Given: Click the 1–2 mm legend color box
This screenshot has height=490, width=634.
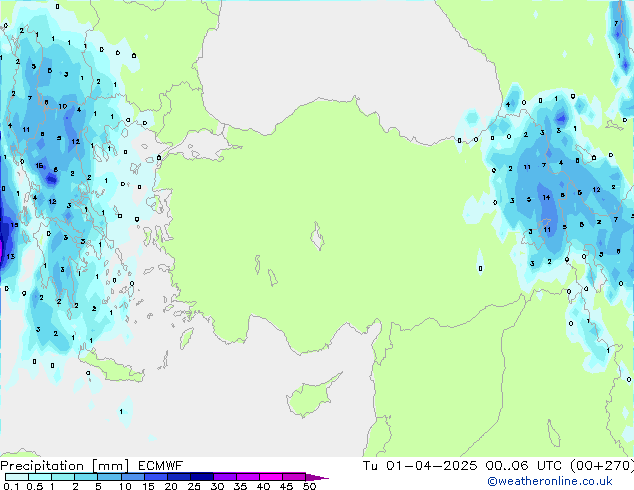Looking at the screenshot, I should [x=63, y=477].
